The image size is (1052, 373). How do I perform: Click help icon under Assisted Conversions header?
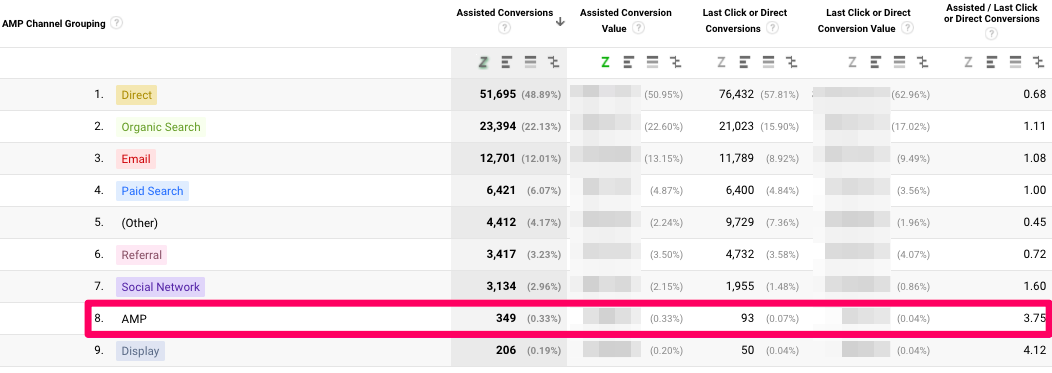tap(505, 28)
